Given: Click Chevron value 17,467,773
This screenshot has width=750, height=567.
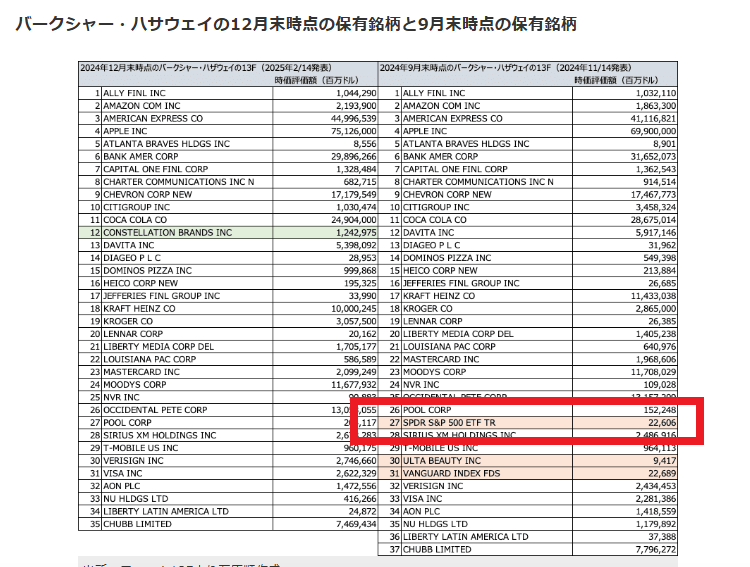Looking at the screenshot, I should tap(653, 195).
